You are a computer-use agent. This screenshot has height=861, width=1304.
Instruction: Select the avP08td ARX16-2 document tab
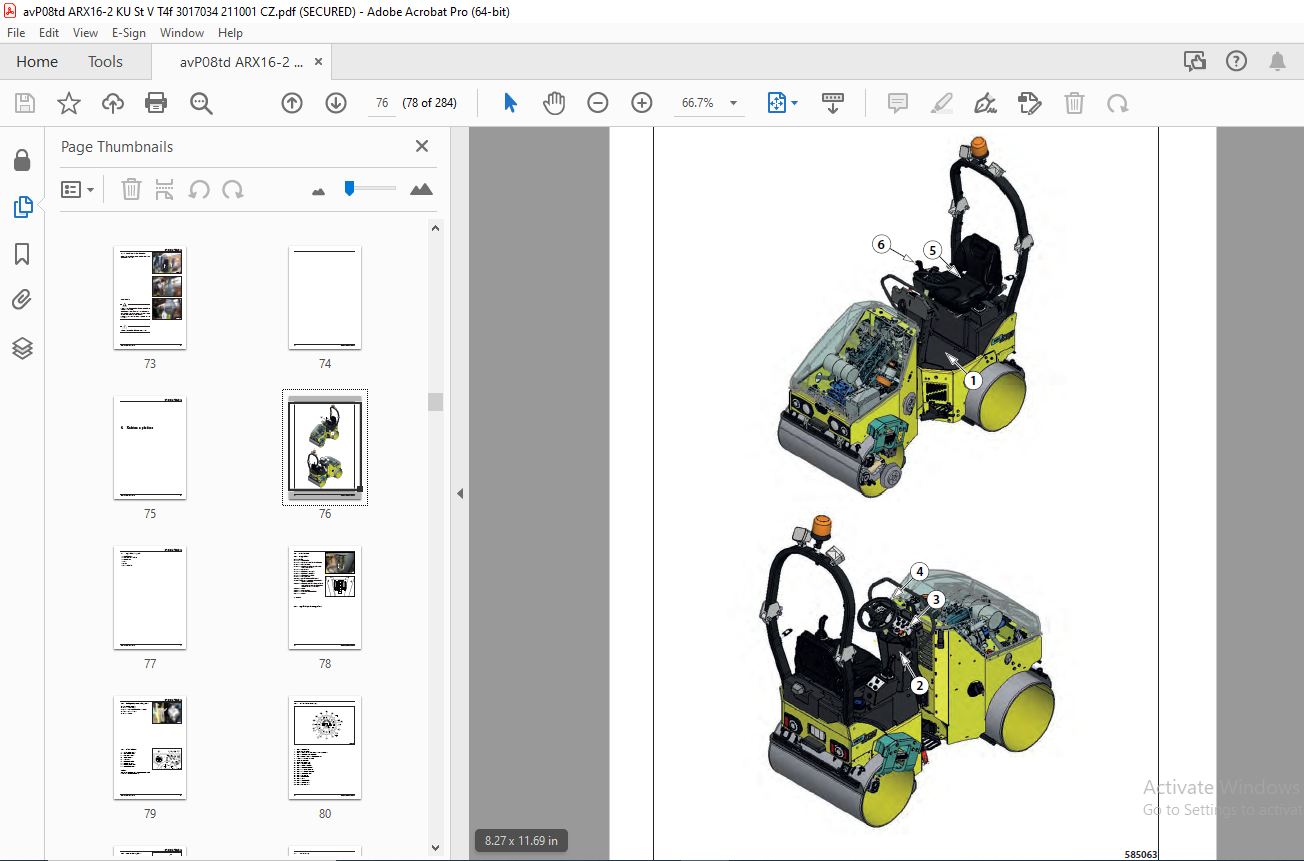241,62
